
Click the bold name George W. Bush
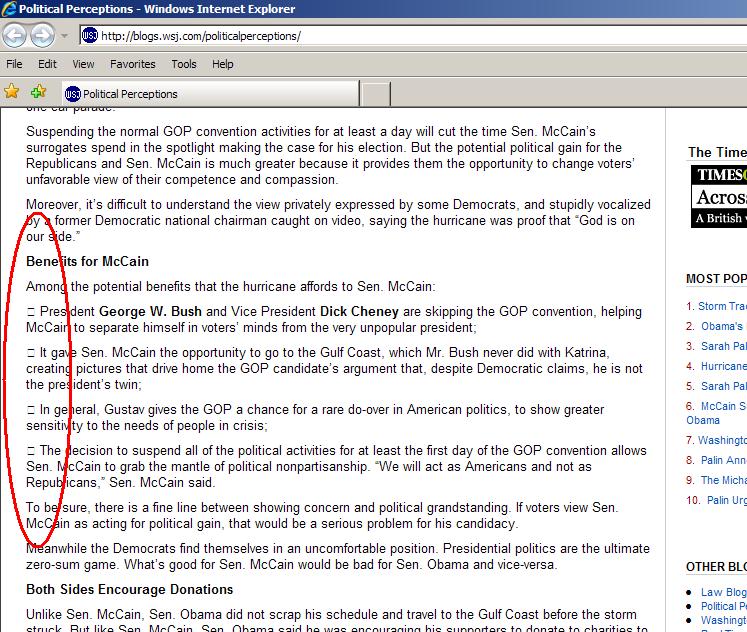pyautogui.click(x=151, y=311)
